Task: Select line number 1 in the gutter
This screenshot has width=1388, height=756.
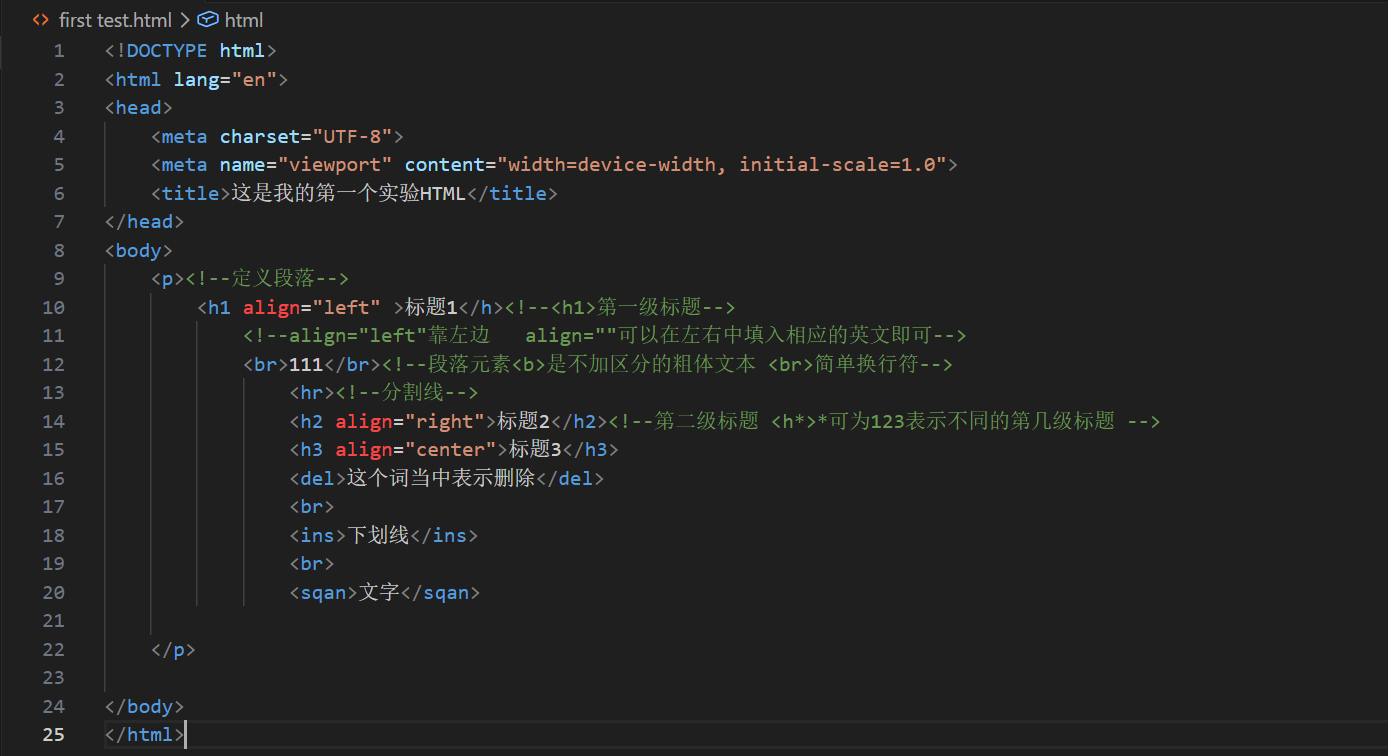Action: [x=59, y=51]
